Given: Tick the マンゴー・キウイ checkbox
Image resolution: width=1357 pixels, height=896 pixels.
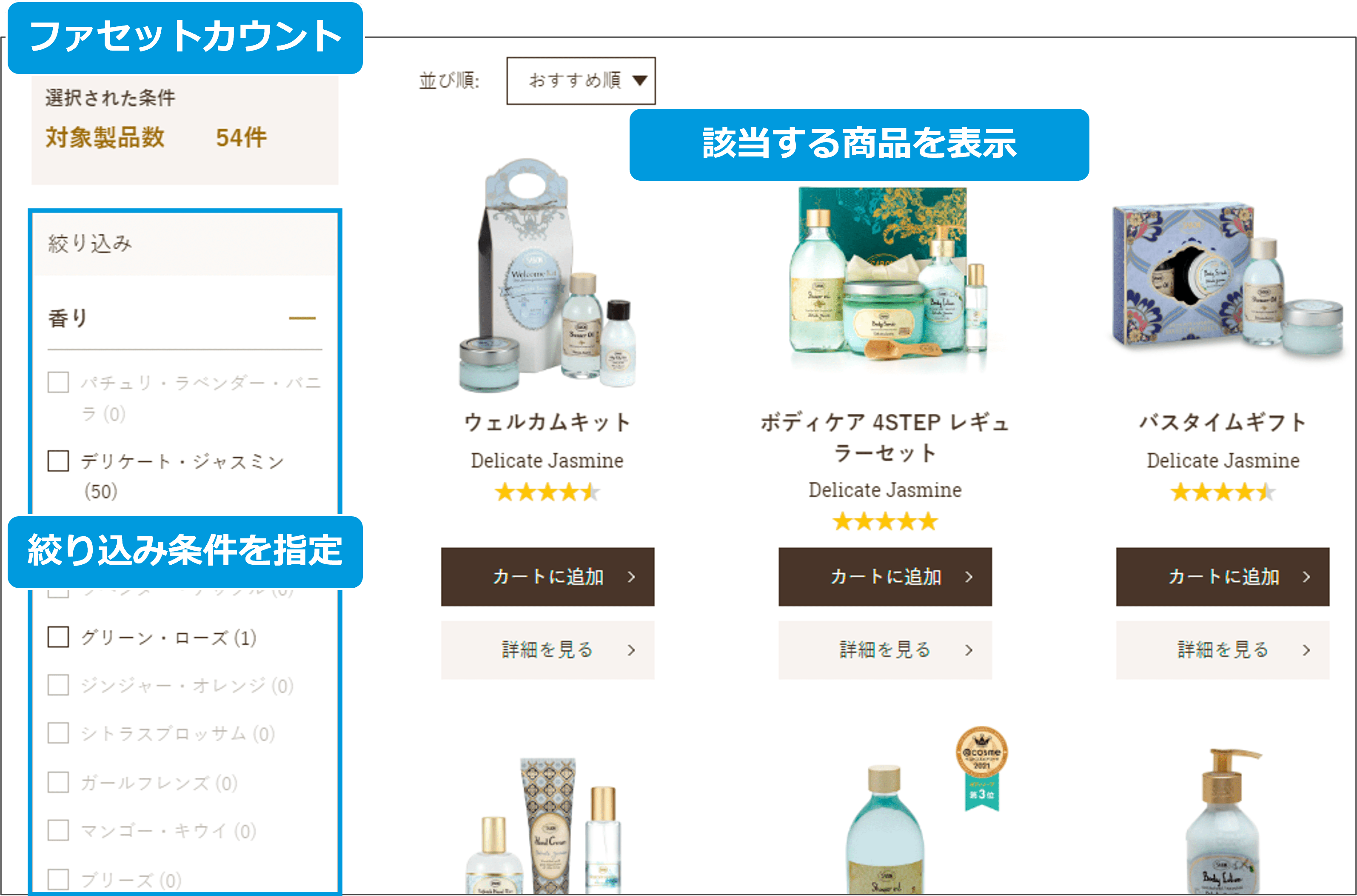Looking at the screenshot, I should pyautogui.click(x=58, y=830).
